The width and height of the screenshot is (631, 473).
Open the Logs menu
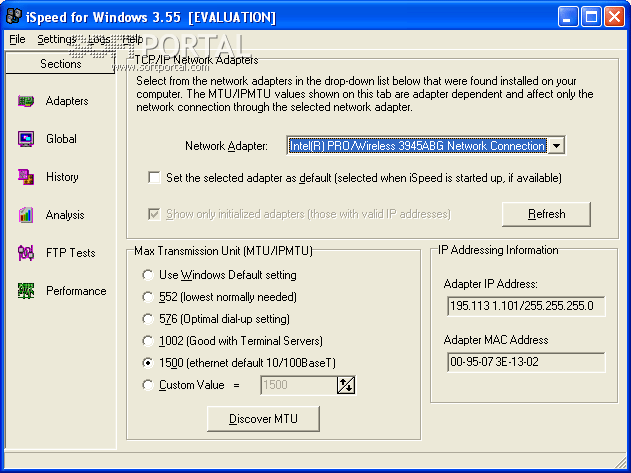pyautogui.click(x=99, y=39)
